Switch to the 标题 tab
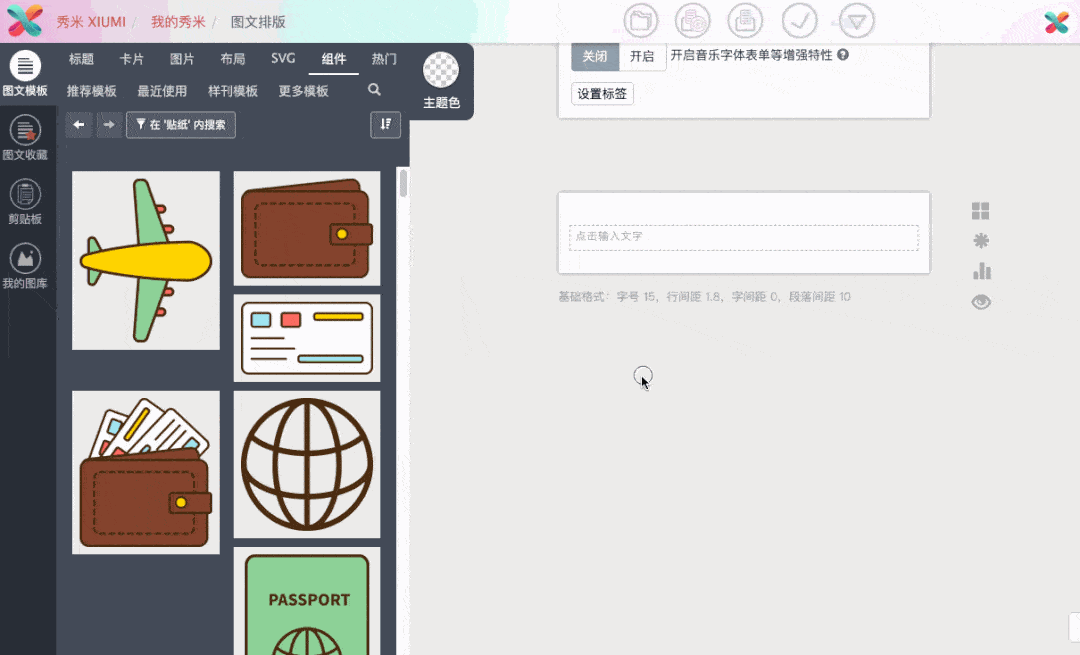The image size is (1080, 655). 81,59
